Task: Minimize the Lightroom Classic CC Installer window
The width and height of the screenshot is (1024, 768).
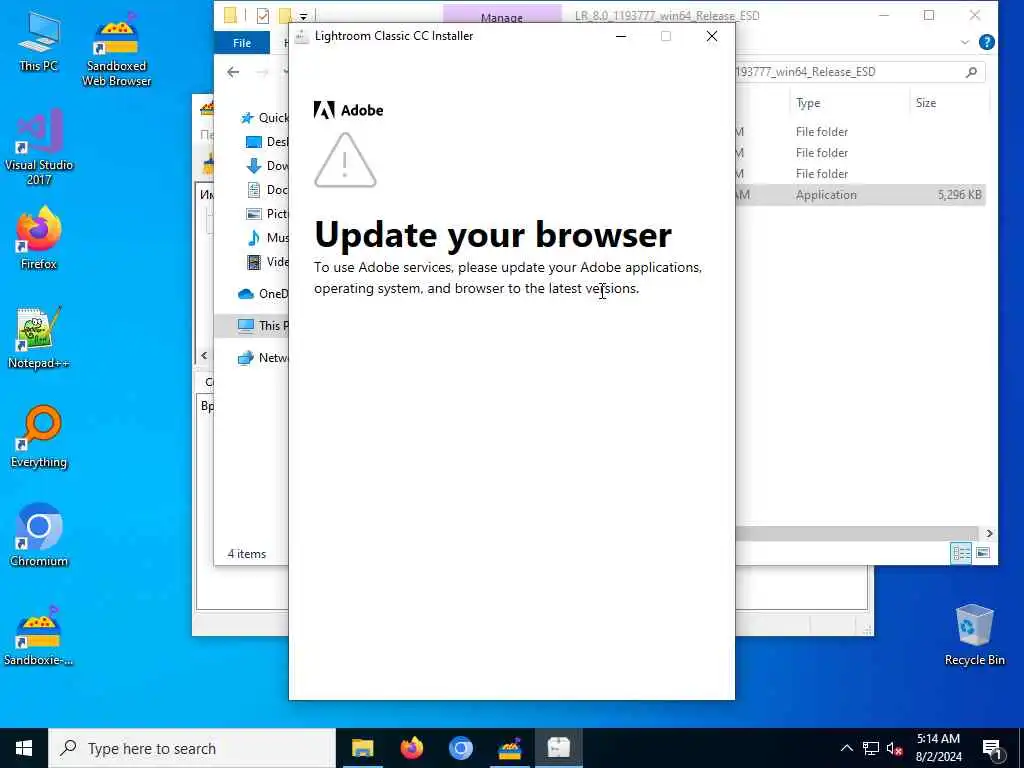Action: coord(621,36)
